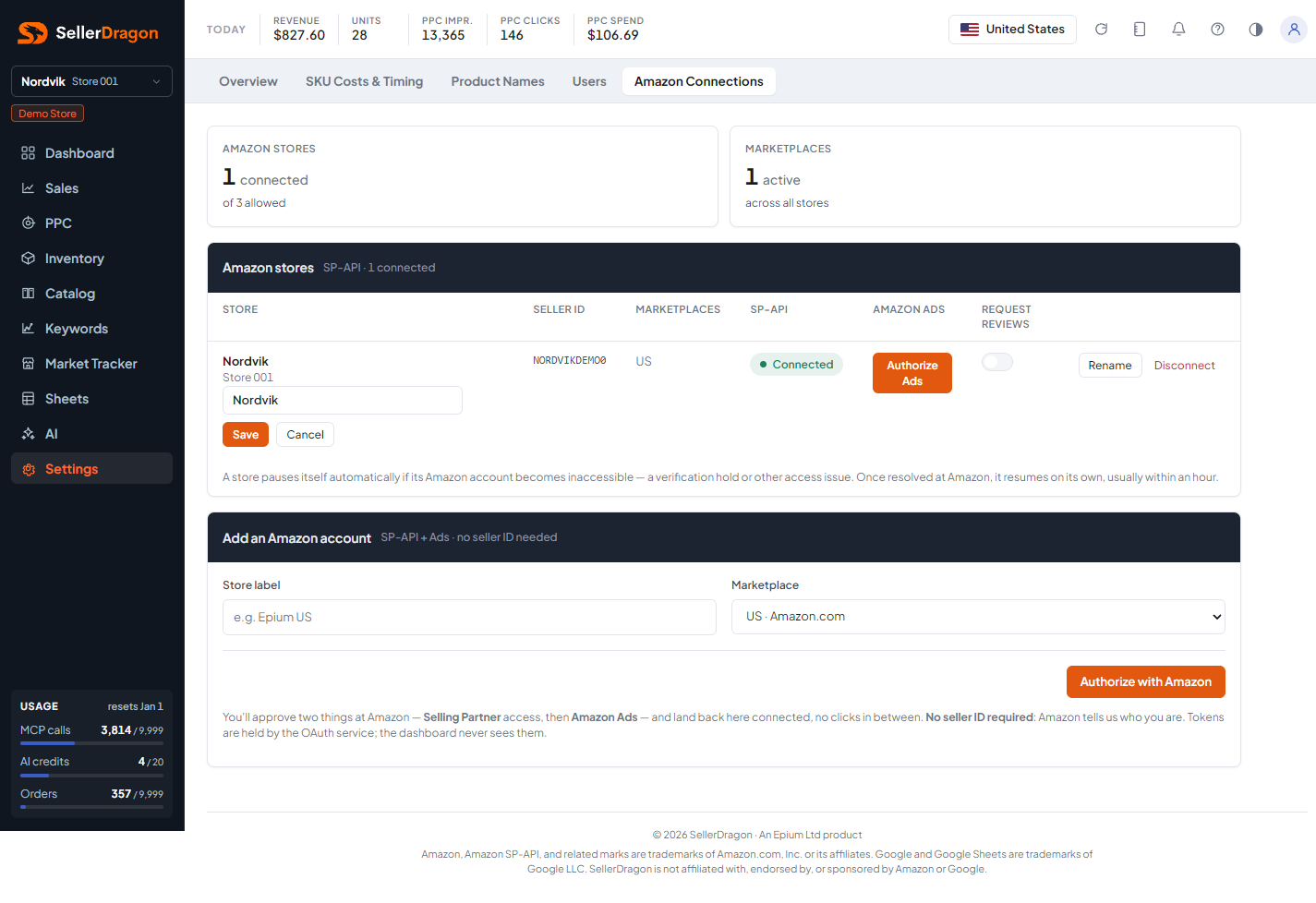1316x903 pixels.
Task: Click the Disconnect link for Nordvik
Action: 1185,366
